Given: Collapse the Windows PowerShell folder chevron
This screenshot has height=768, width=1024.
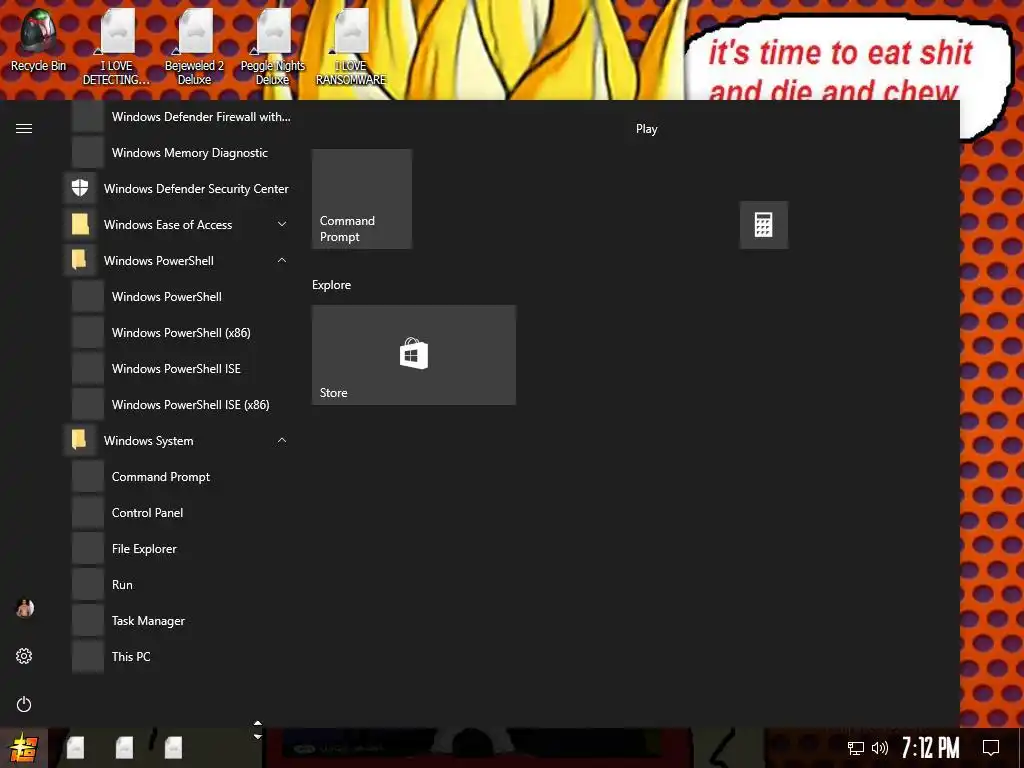Looking at the screenshot, I should 282,260.
